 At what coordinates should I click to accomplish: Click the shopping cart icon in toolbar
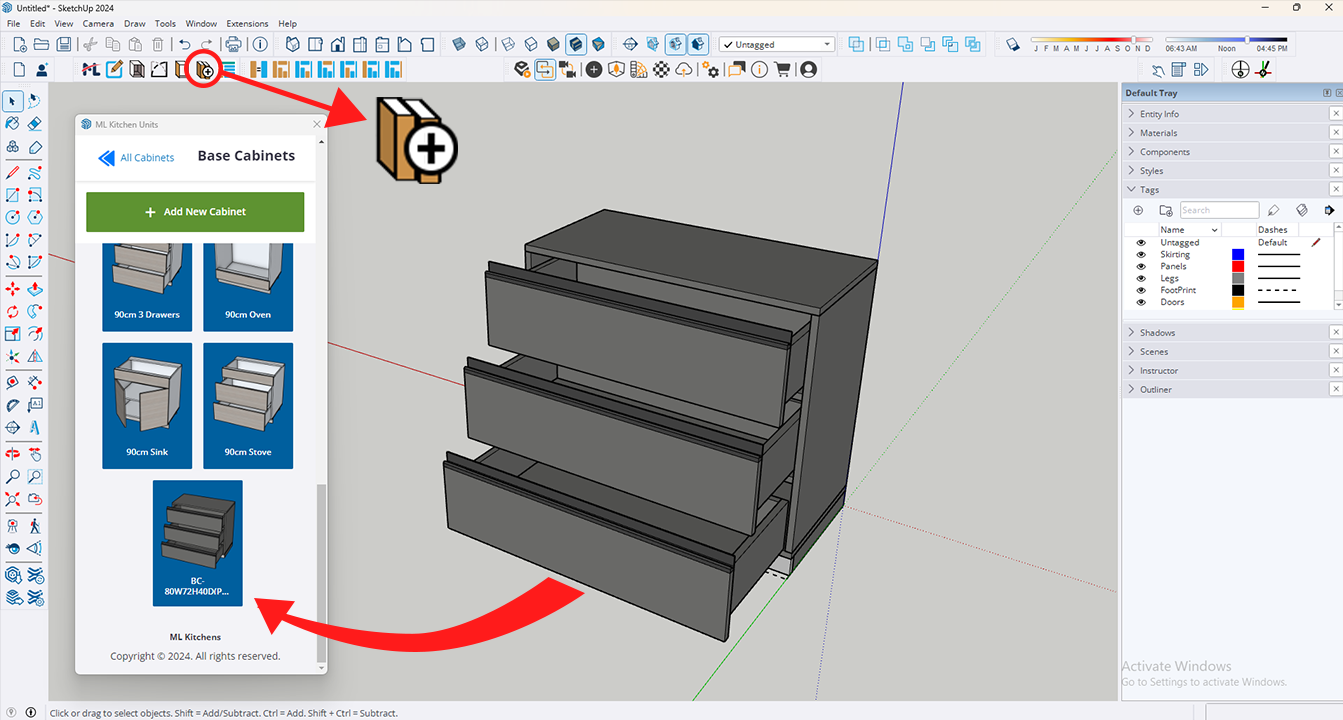click(x=782, y=70)
